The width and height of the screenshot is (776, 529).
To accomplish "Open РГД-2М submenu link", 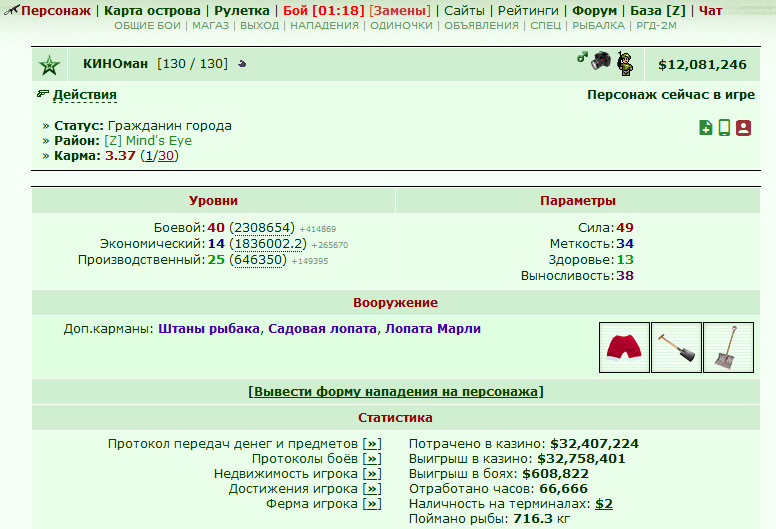I will click(x=656, y=26).
